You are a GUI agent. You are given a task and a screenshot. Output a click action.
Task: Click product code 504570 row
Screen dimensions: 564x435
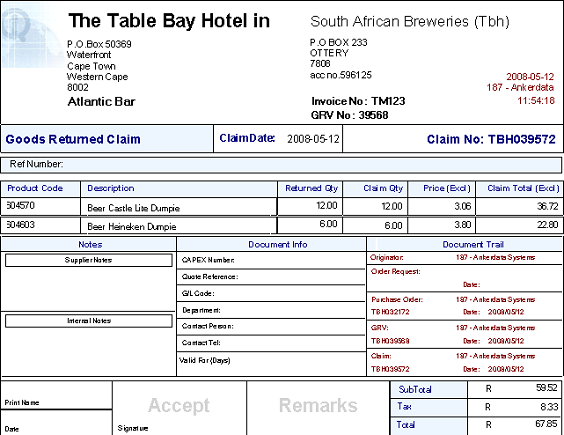click(x=281, y=207)
